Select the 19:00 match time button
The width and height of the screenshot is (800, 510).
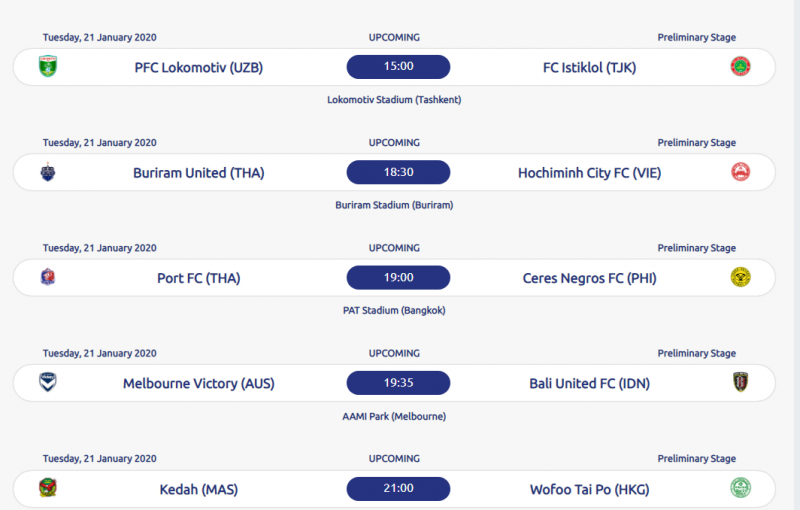coord(398,277)
